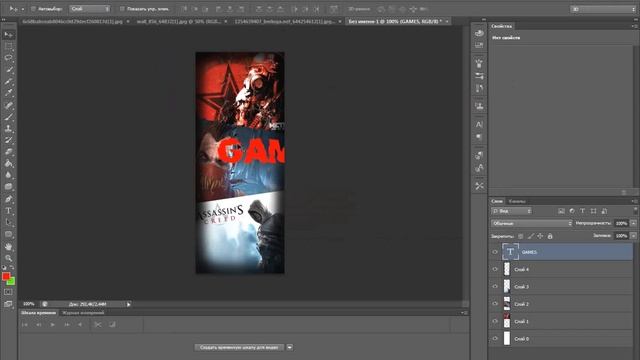The image size is (640, 360).
Task: Open layer filter kind dropdown
Action: coord(511,211)
